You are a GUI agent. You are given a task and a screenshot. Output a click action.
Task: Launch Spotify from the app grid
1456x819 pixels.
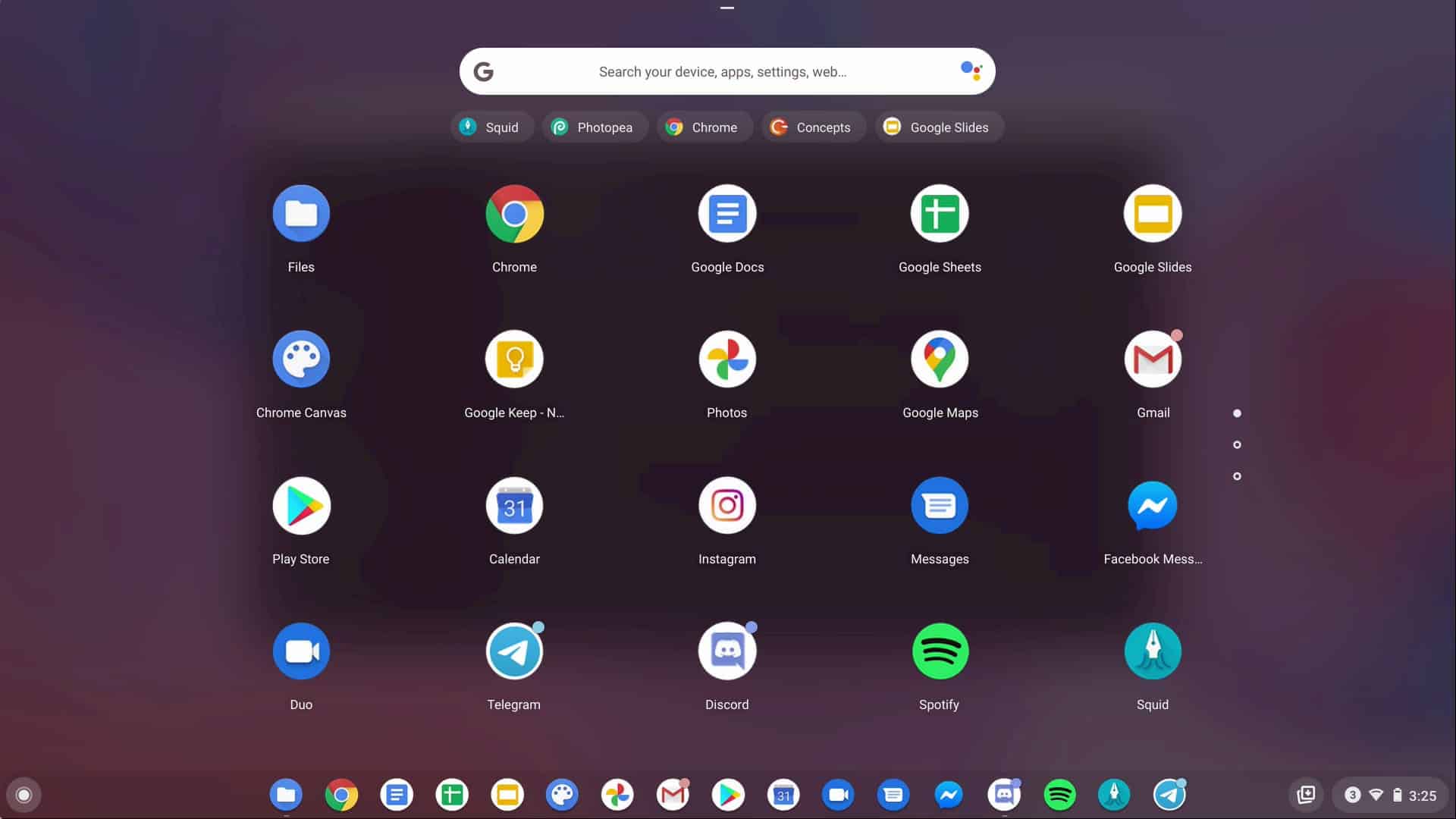[x=940, y=651]
